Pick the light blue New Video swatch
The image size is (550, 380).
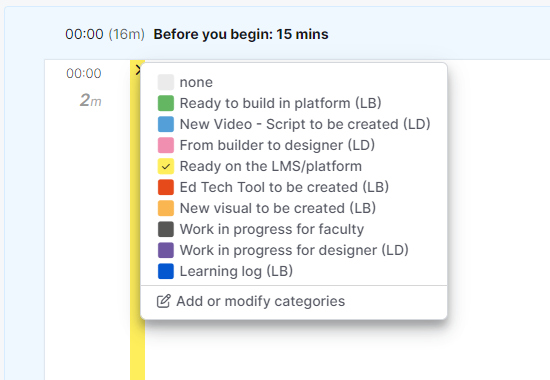tap(166, 124)
